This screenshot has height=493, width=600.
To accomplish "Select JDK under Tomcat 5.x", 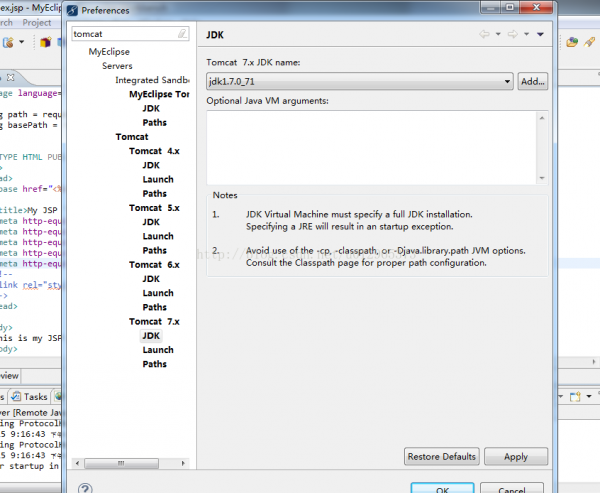I will (151, 222).
